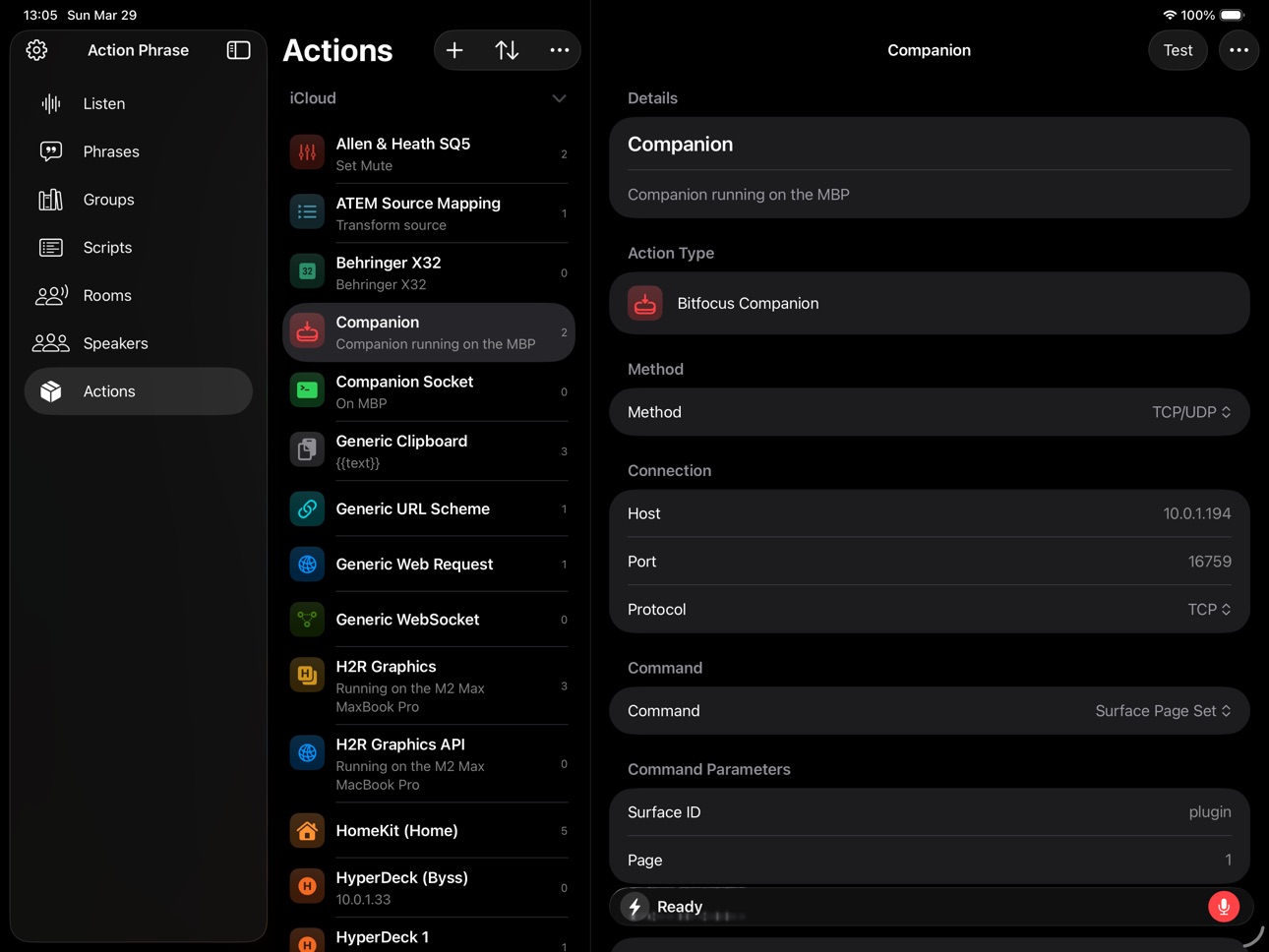This screenshot has height=952, width=1269.
Task: Select the H2R Graphics yellow icon
Action: [307, 675]
